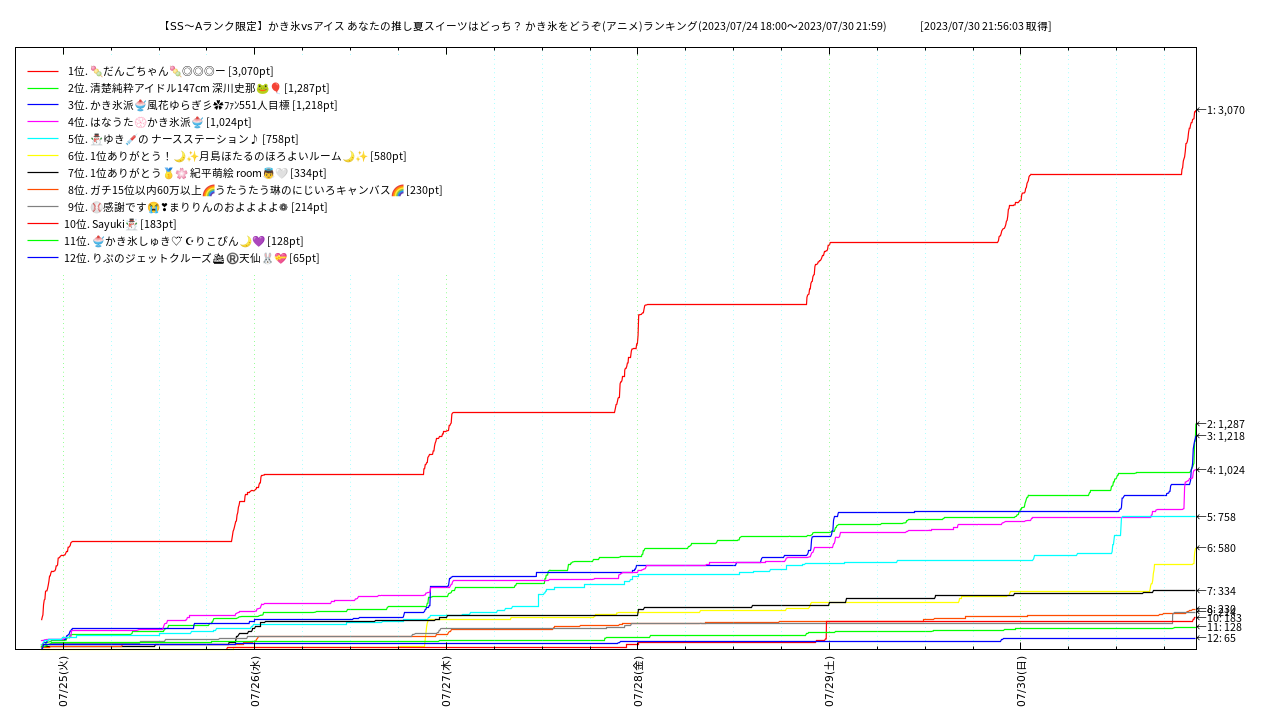Viewport: 1280px width, 720px height.
Task: Select legend entry '6位. 月島ほたるのほろよいルーム'
Action: tap(237, 156)
